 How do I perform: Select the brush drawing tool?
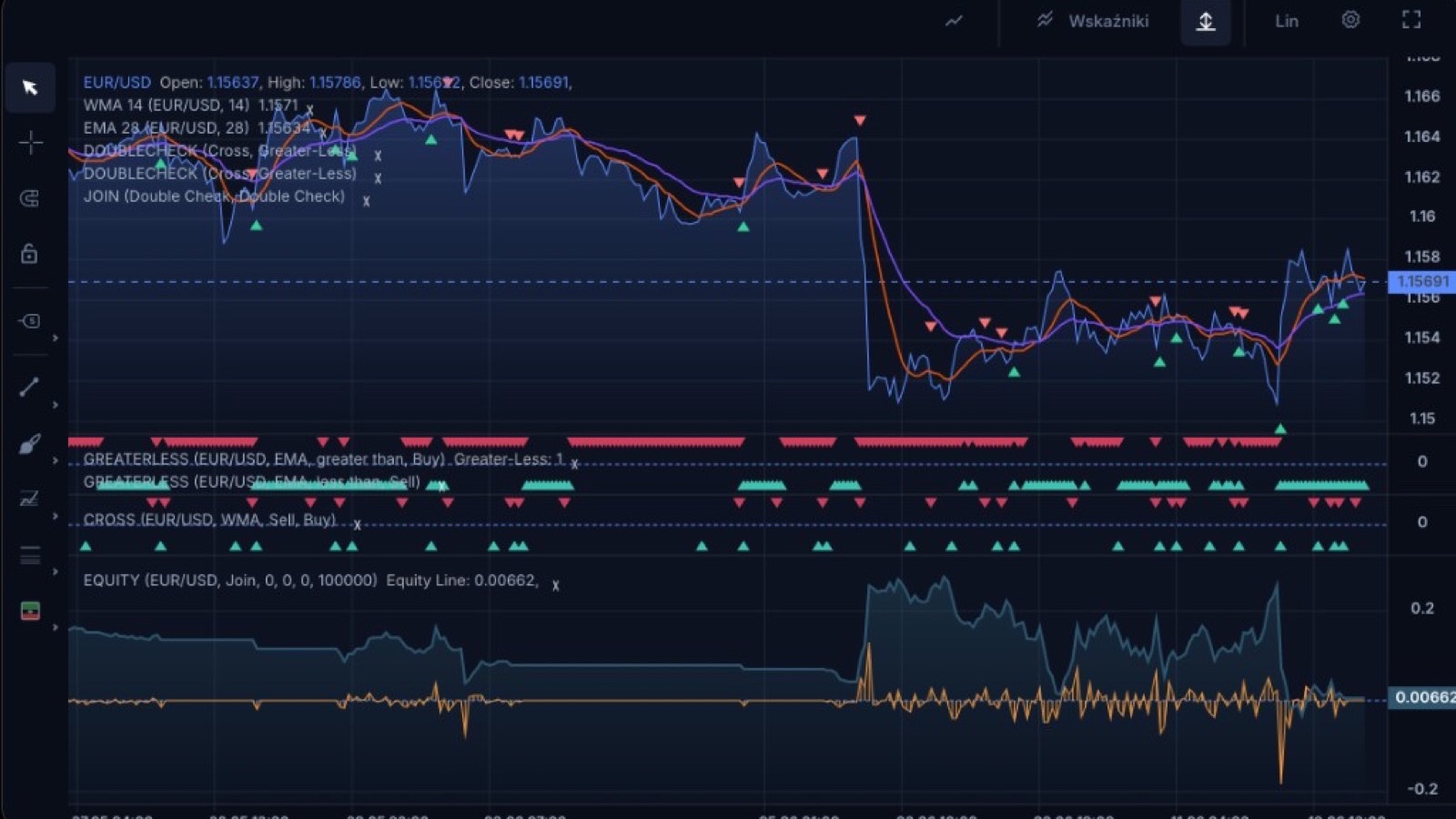pos(30,444)
